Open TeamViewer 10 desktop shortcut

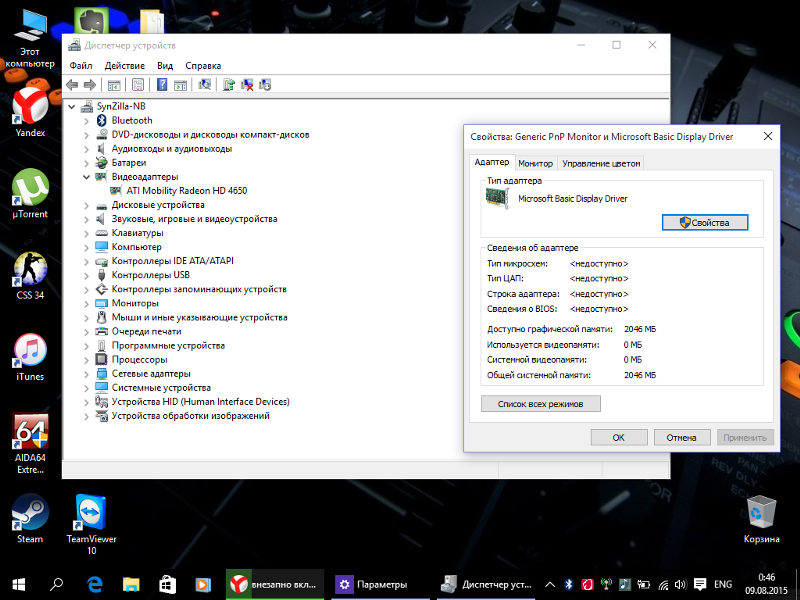click(x=91, y=524)
